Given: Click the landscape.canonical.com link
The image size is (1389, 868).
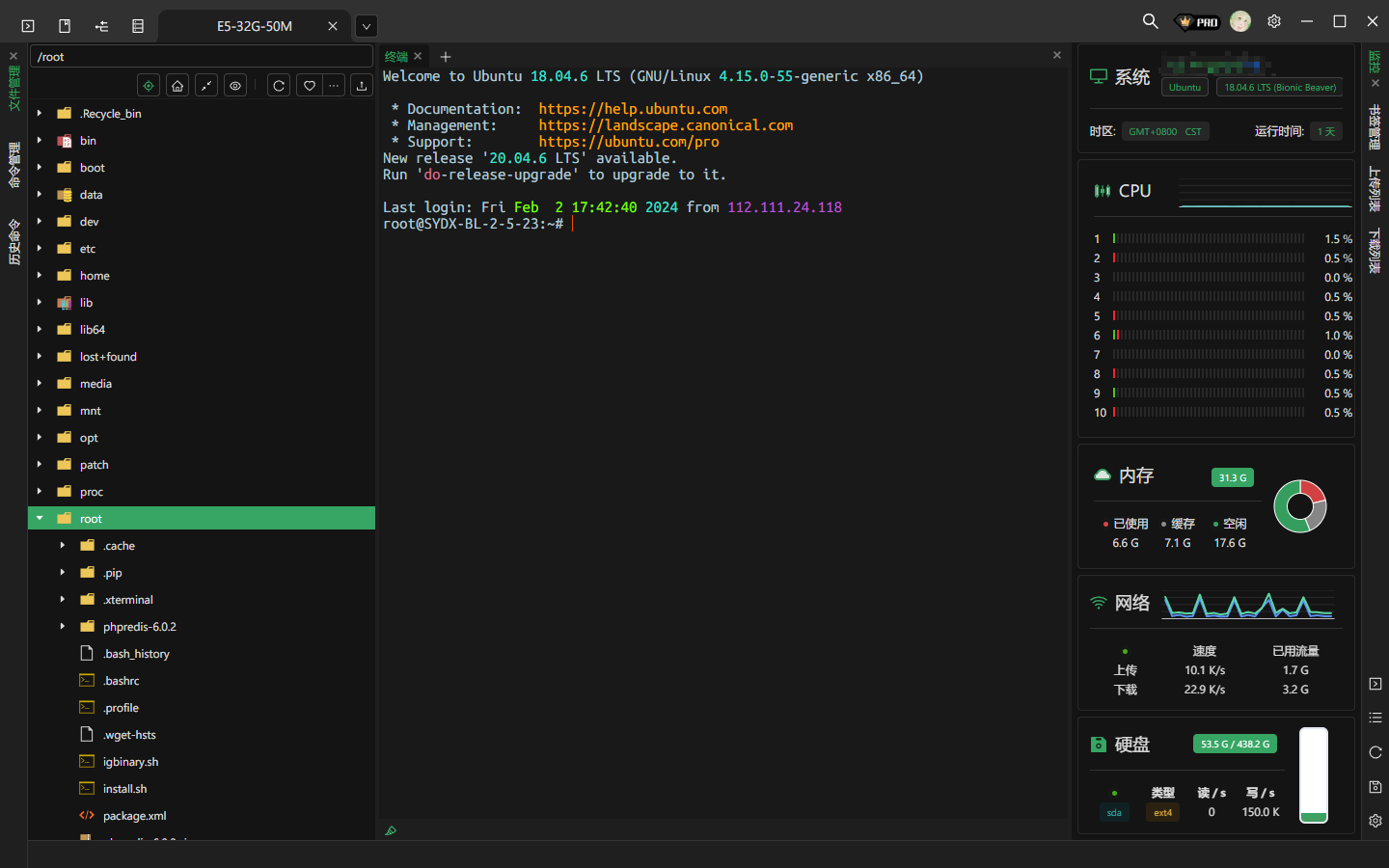Looking at the screenshot, I should [x=666, y=125].
